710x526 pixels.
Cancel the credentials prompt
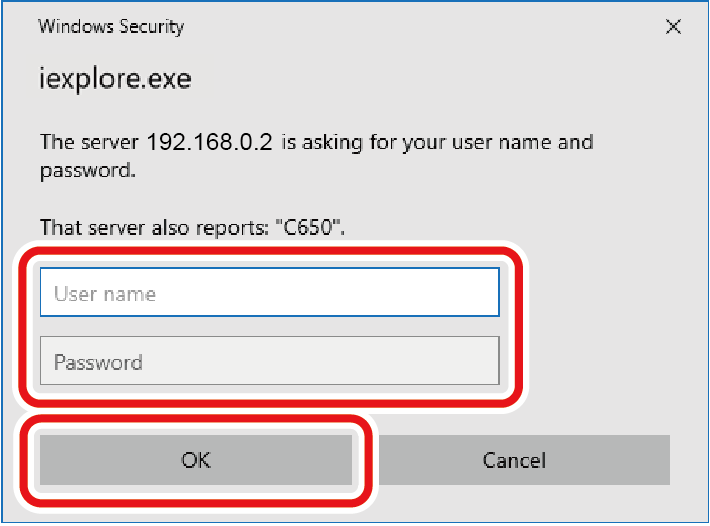tap(514, 460)
